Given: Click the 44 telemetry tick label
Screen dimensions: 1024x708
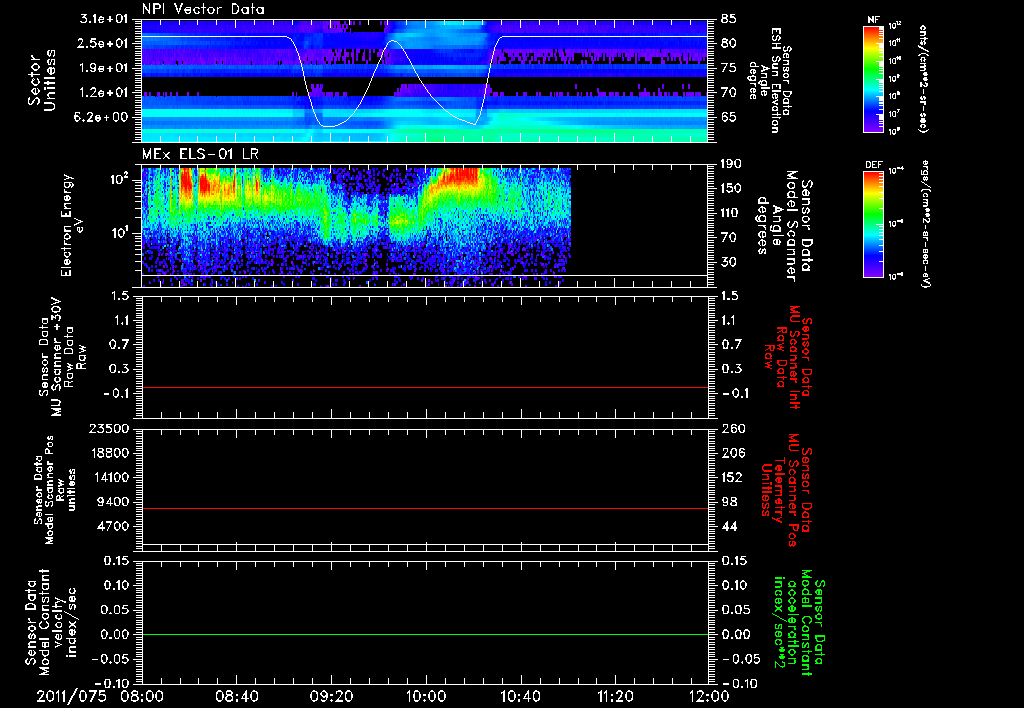Looking at the screenshot, I should click(729, 526).
